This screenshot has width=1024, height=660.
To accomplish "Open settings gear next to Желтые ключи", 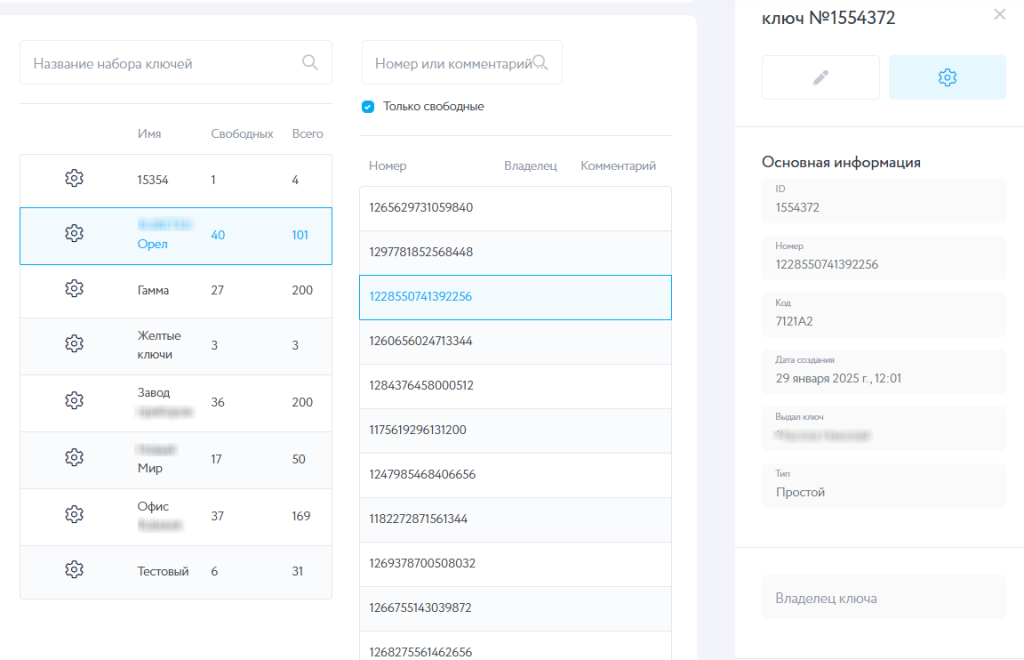I will tap(73, 343).
